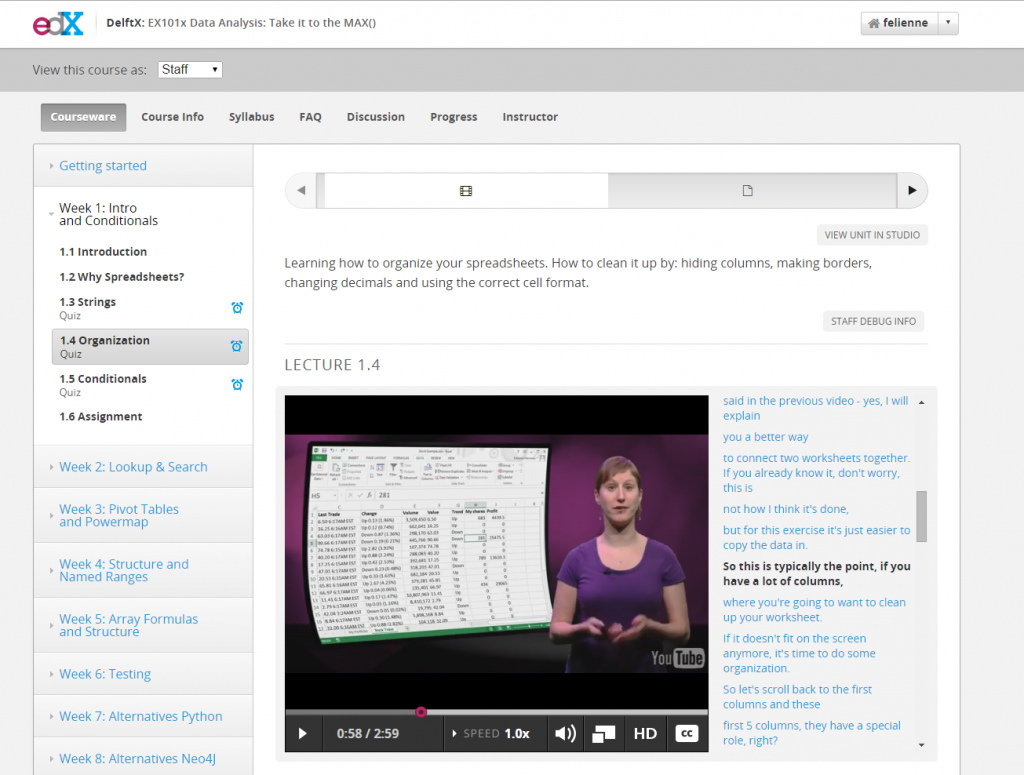This screenshot has height=775, width=1024.
Task: Toggle closed captions with CC button
Action: (x=687, y=734)
